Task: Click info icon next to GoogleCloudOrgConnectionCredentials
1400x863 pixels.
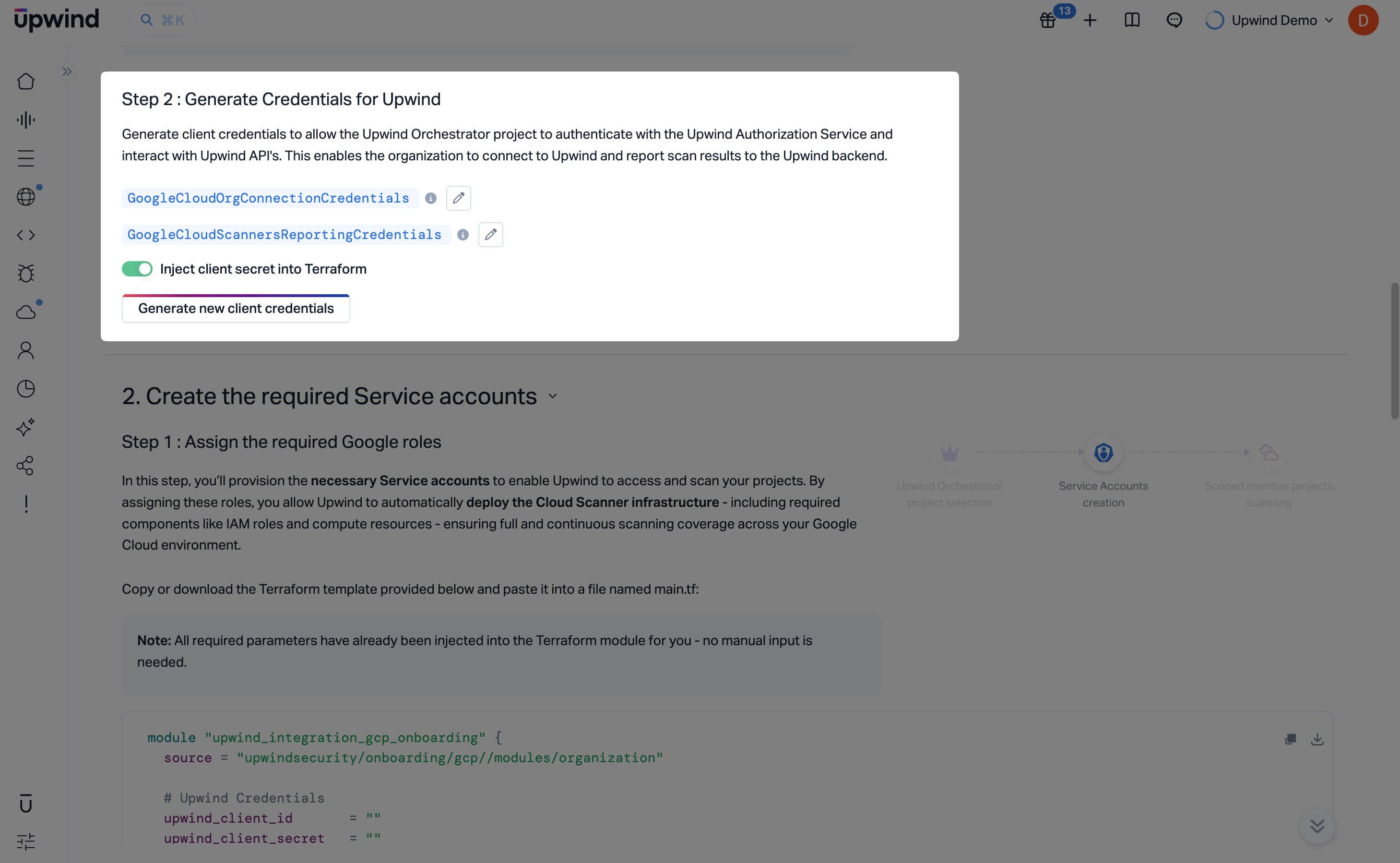Action: click(x=431, y=198)
